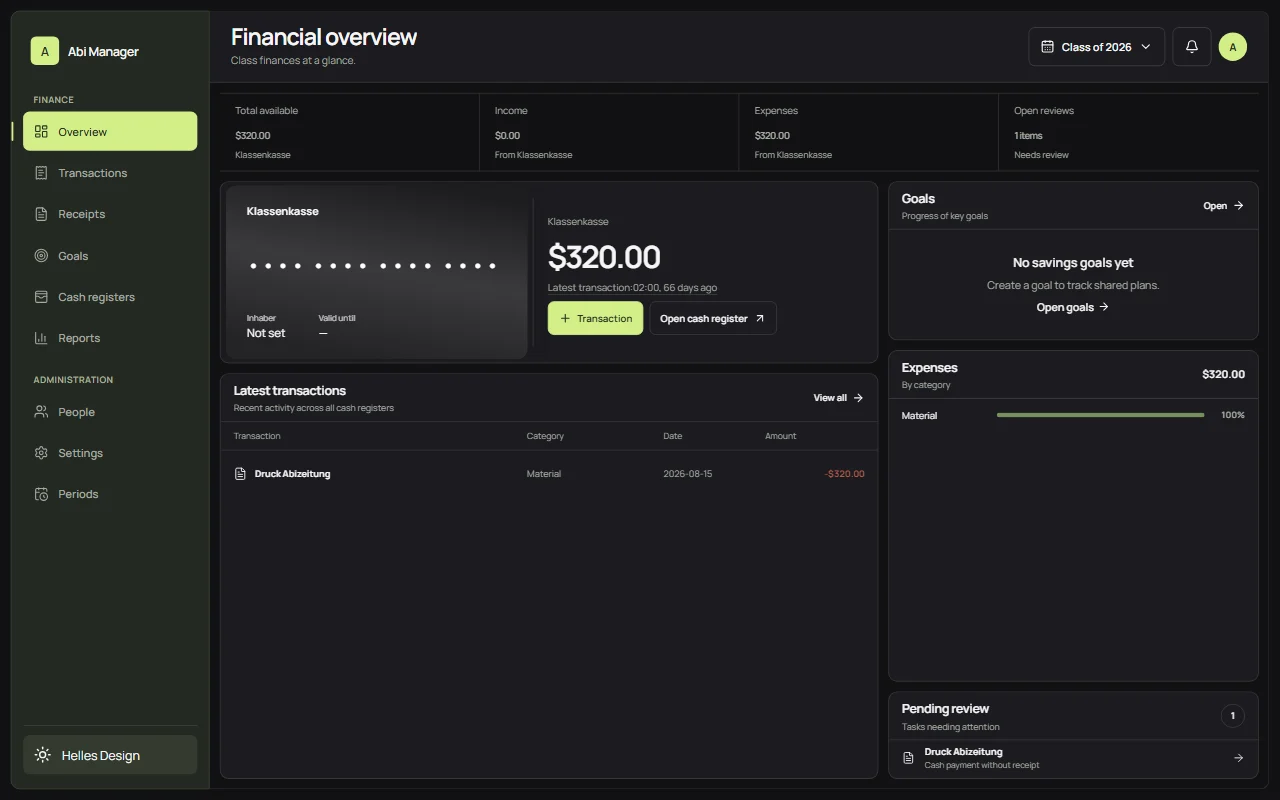Click the Cash registers sidebar icon
Screen dimensions: 1280x800
pos(41,297)
